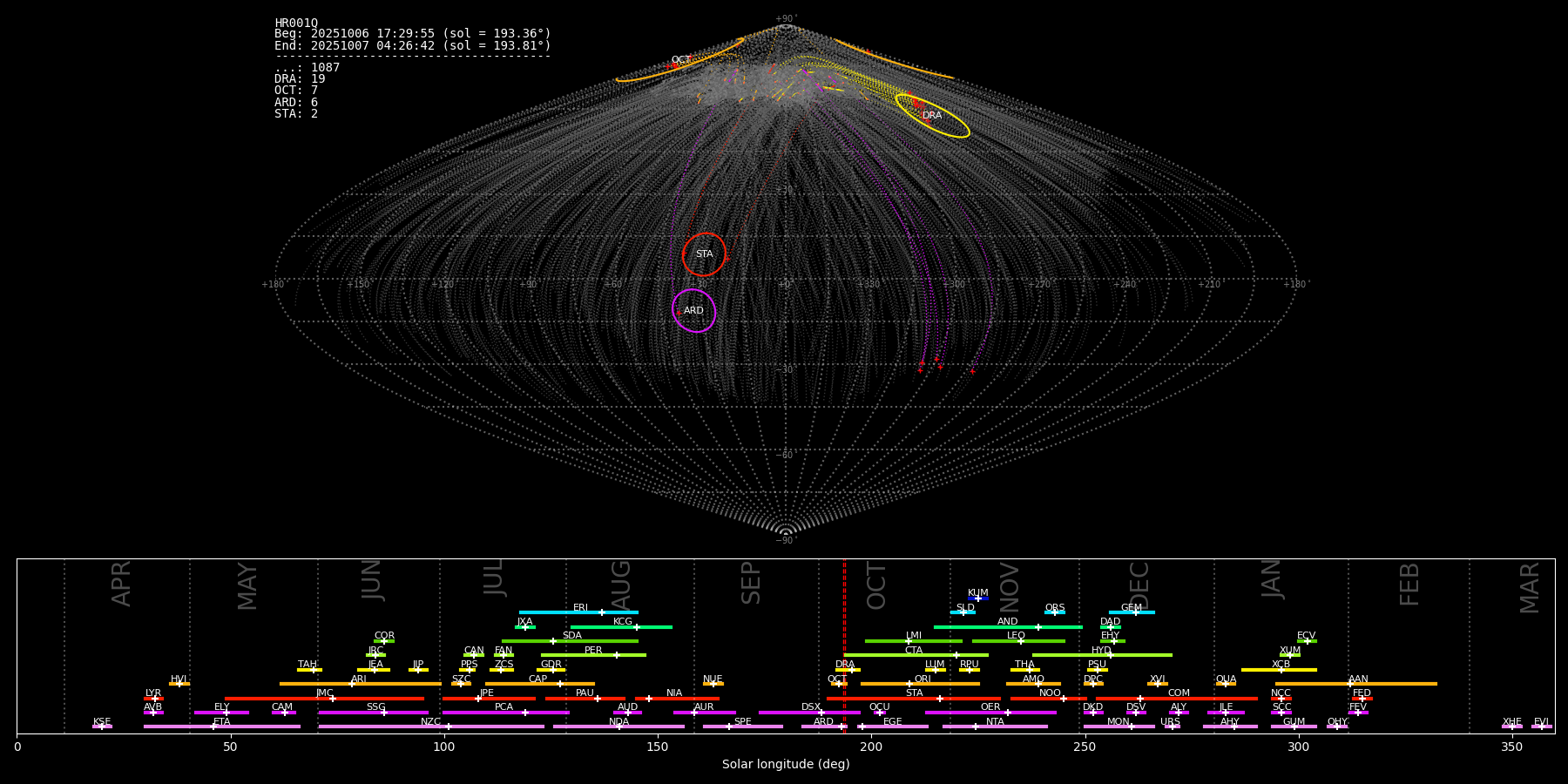The image size is (1568, 784).
Task: Click the AND green shower bar label
Action: click(x=1008, y=622)
